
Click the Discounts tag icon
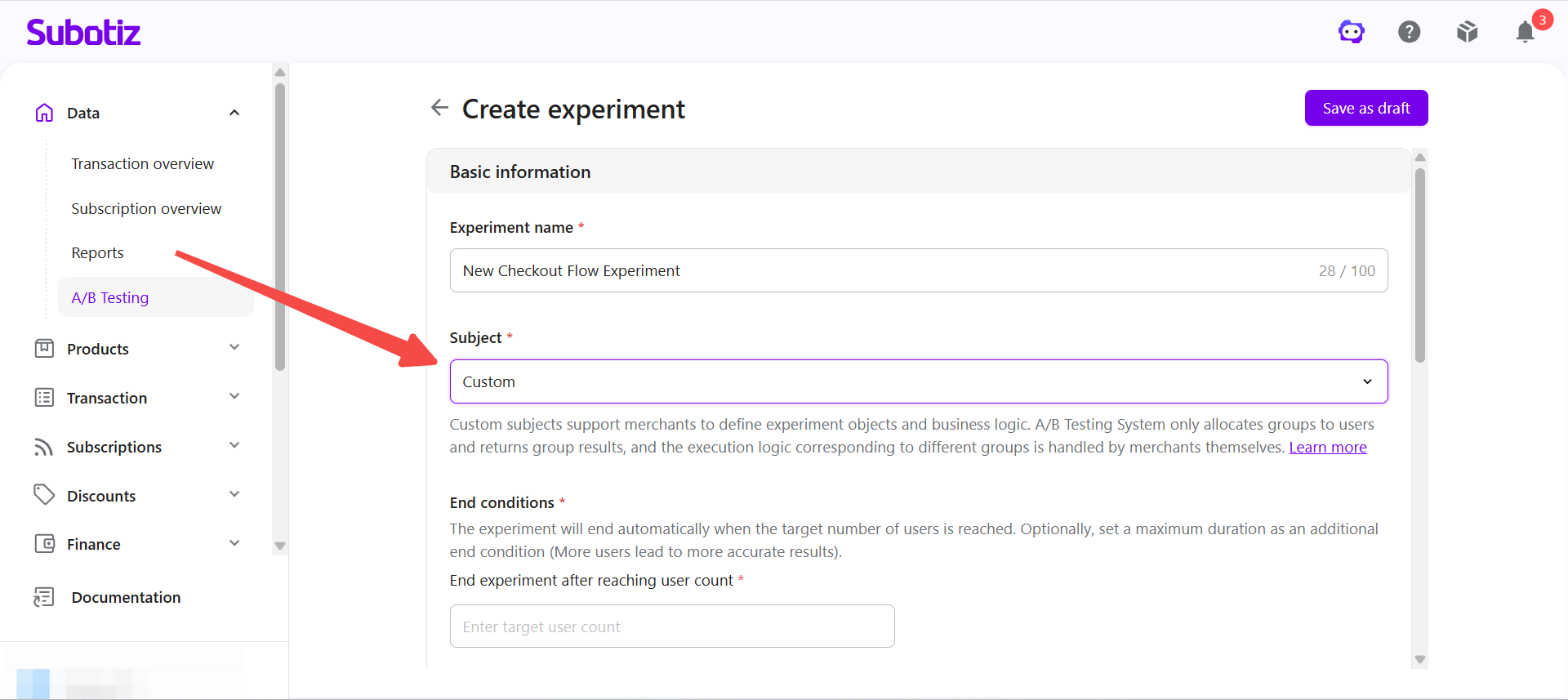pos(44,495)
